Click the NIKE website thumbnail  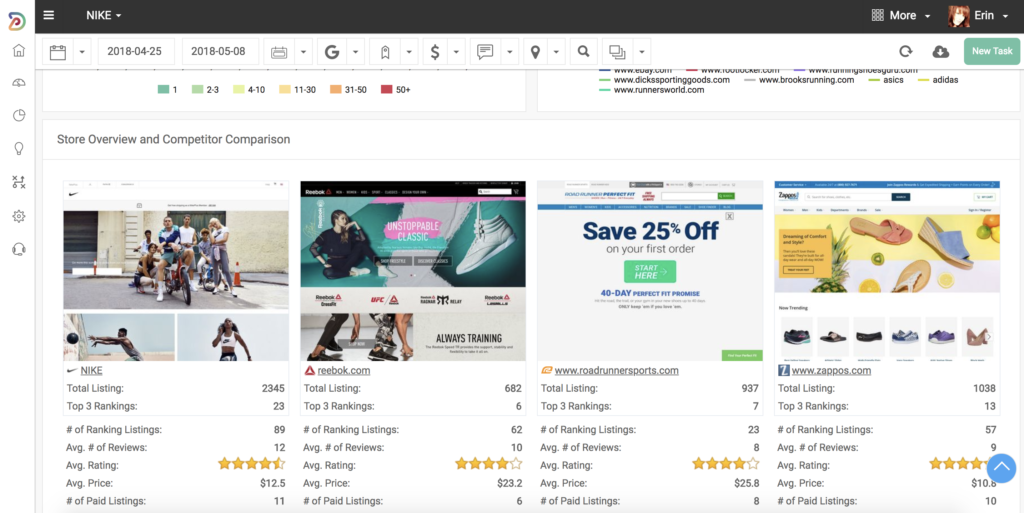pyautogui.click(x=176, y=271)
